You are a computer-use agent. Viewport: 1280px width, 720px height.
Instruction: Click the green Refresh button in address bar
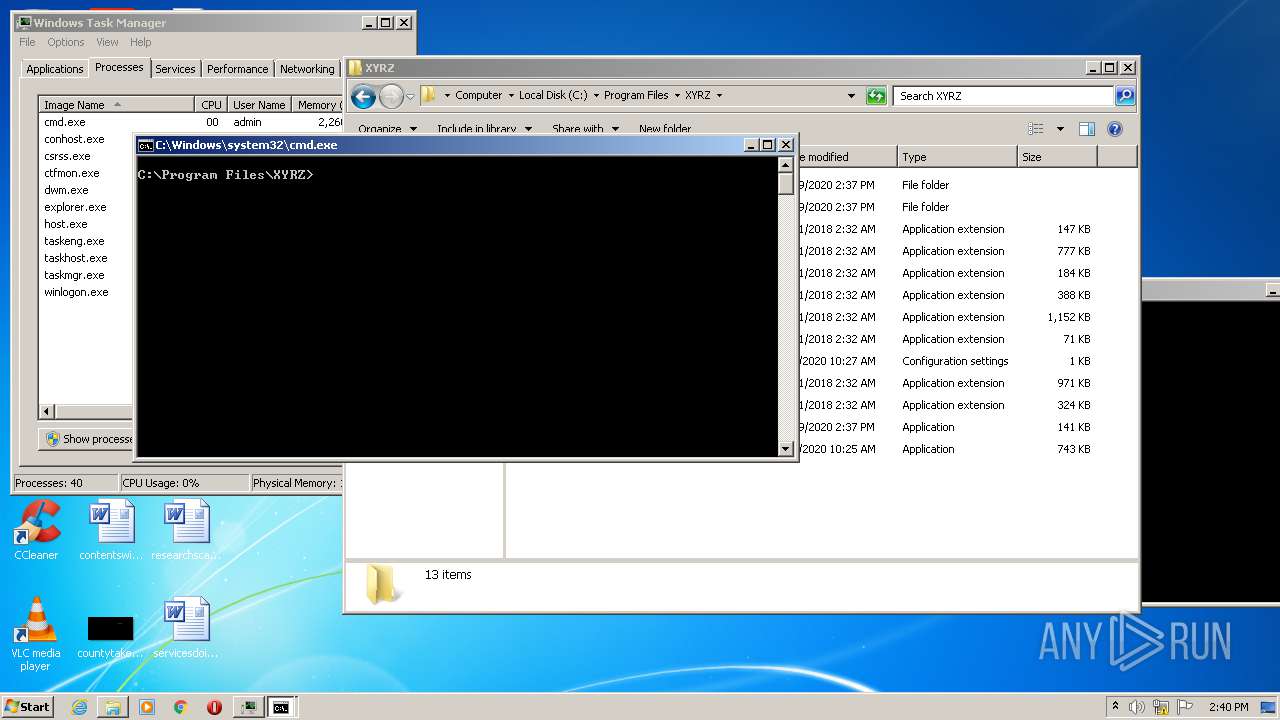(876, 96)
